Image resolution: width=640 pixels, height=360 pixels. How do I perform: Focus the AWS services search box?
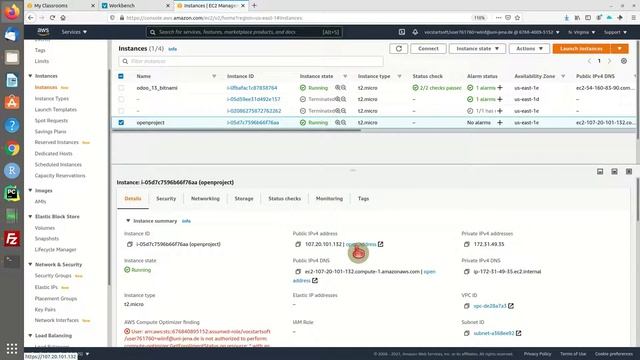click(244, 32)
